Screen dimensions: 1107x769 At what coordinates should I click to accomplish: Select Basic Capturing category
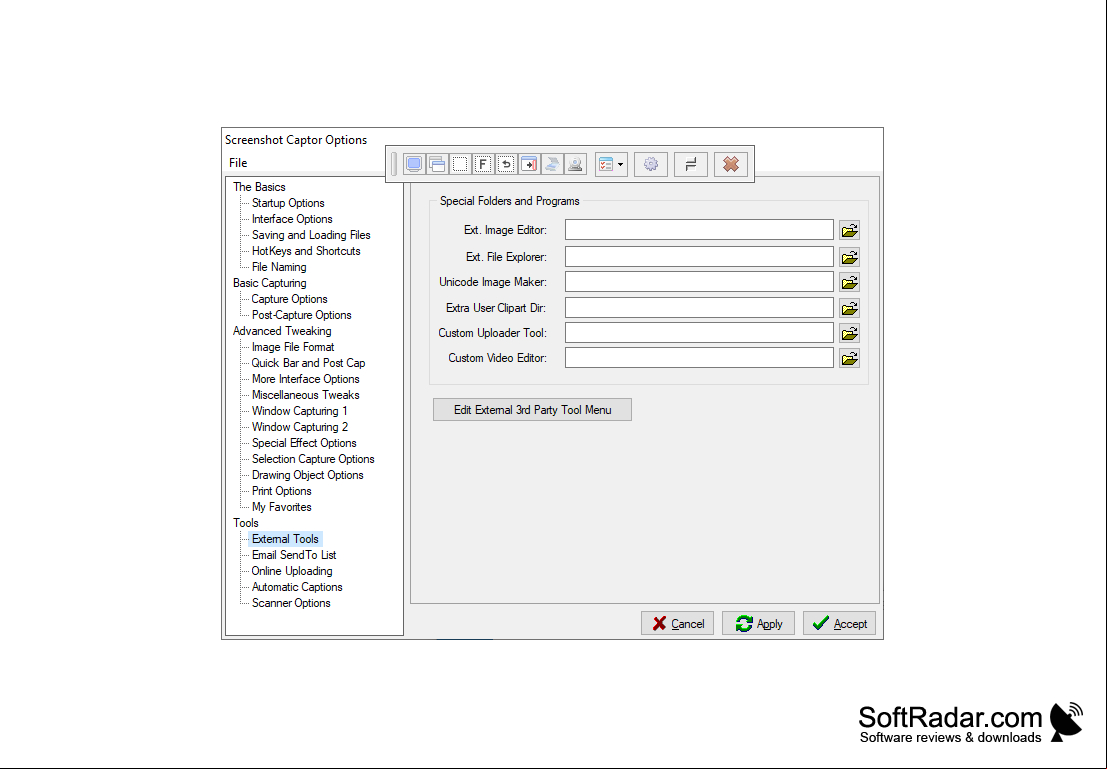click(270, 283)
